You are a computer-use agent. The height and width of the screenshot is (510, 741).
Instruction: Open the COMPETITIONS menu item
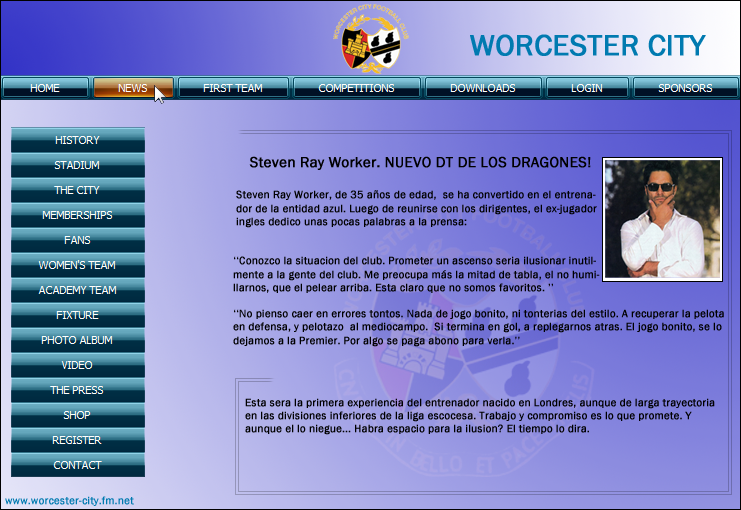pyautogui.click(x=356, y=88)
